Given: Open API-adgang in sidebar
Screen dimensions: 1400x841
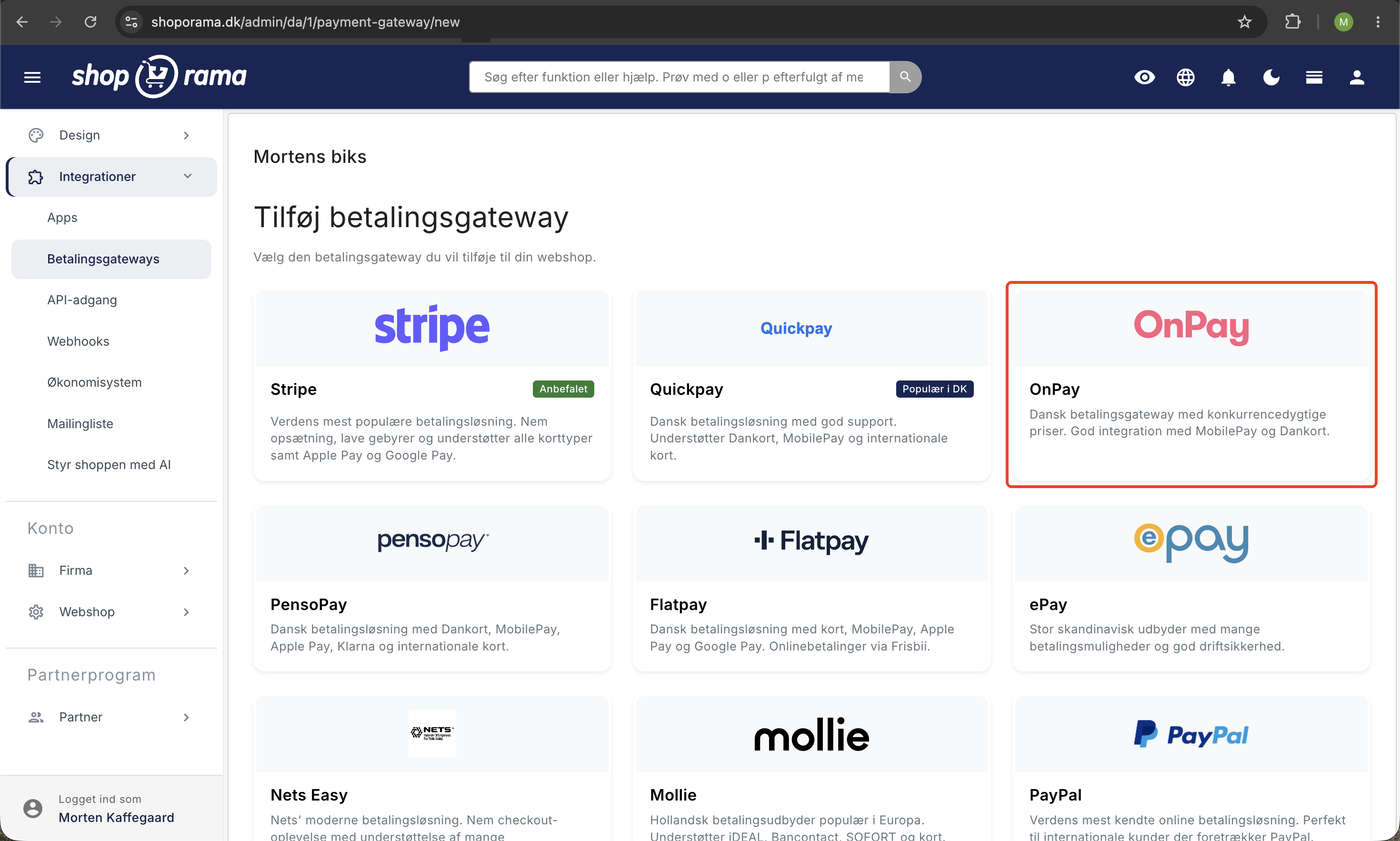Looking at the screenshot, I should [x=82, y=300].
